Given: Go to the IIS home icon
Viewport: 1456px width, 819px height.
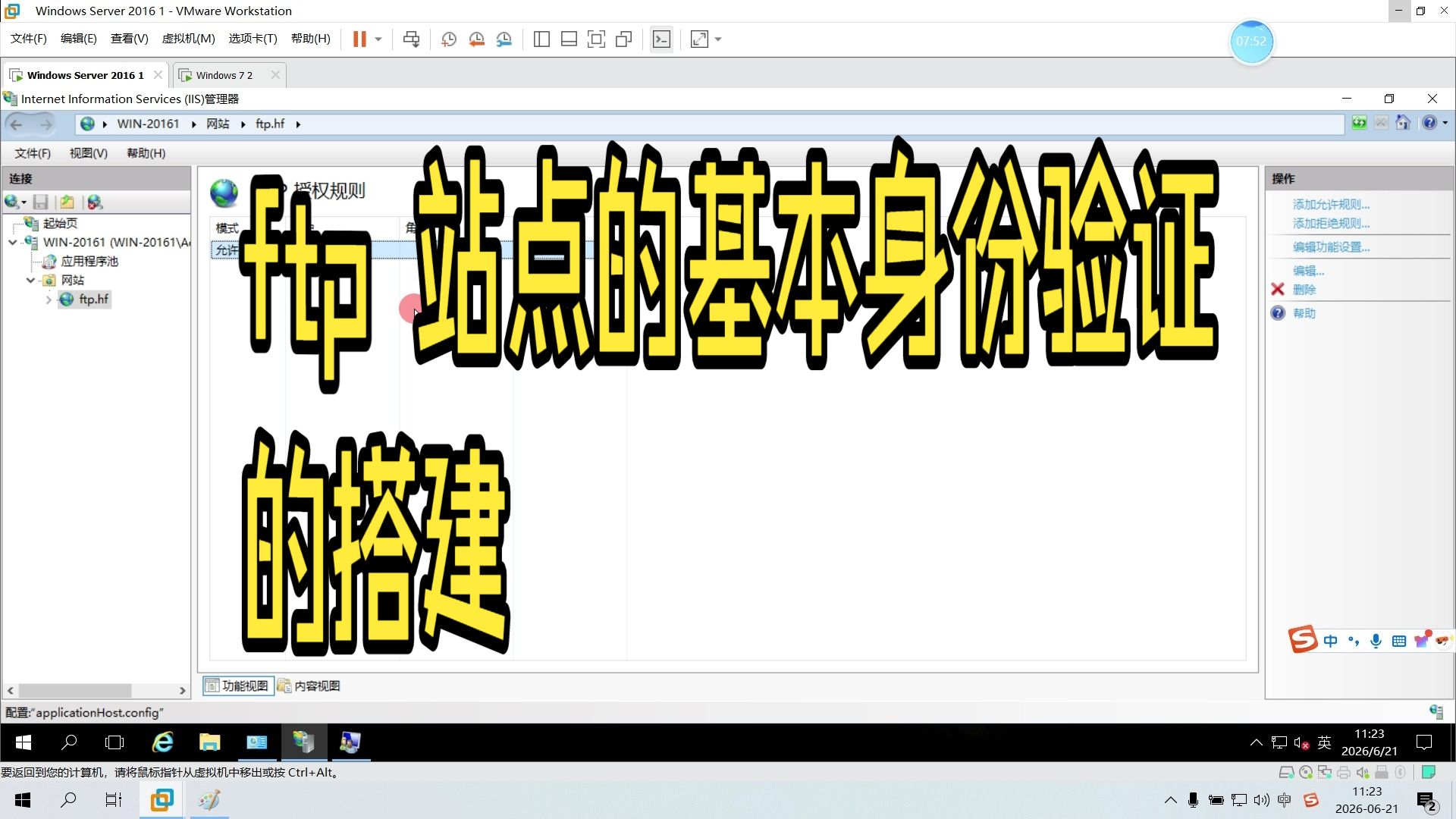Looking at the screenshot, I should [1403, 123].
